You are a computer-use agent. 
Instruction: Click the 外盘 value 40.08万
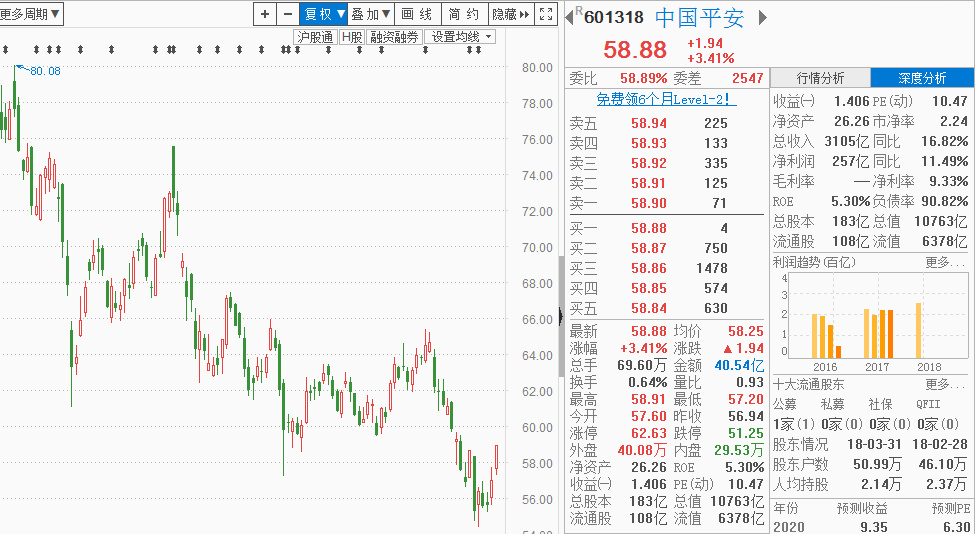click(641, 449)
